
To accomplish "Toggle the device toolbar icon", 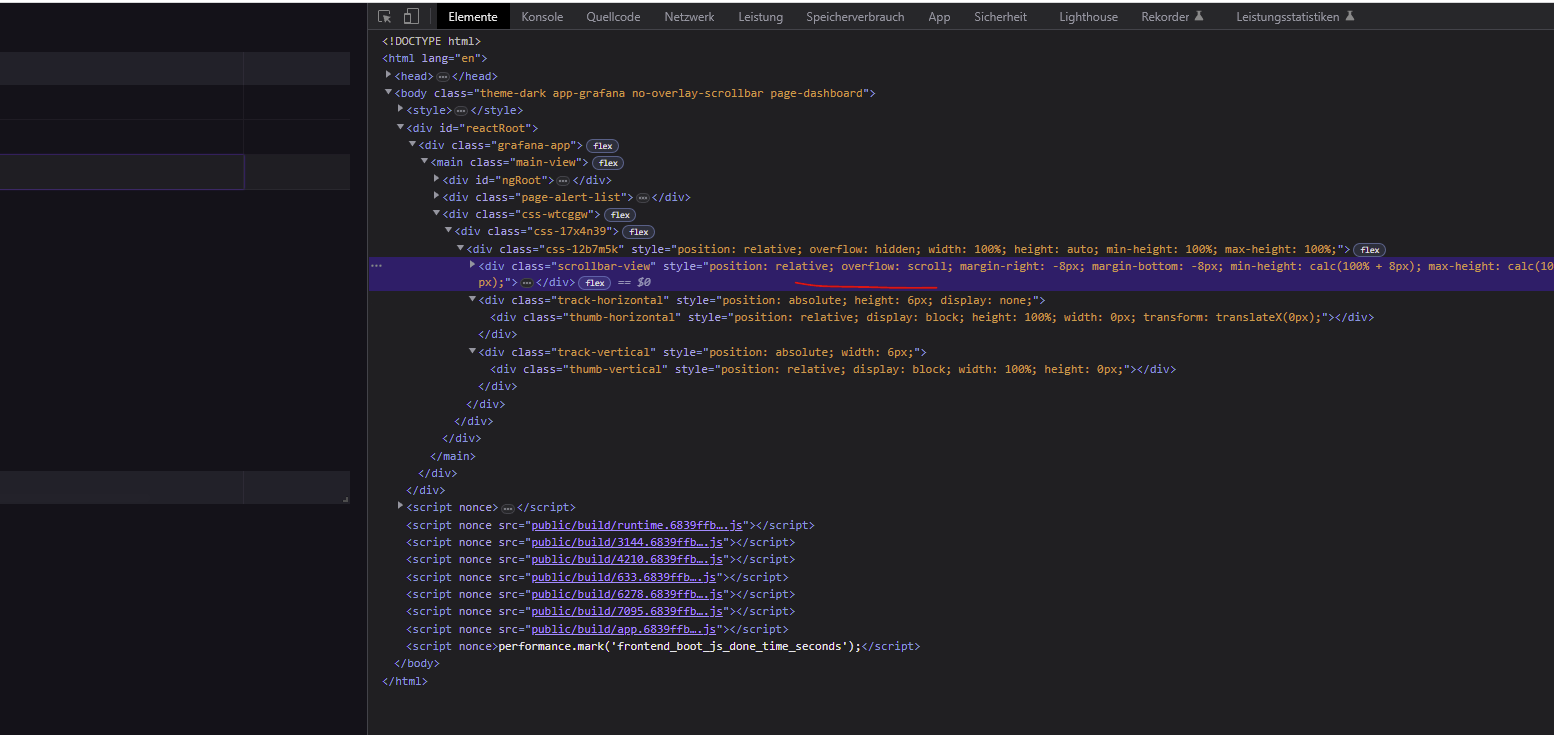I will pyautogui.click(x=411, y=17).
